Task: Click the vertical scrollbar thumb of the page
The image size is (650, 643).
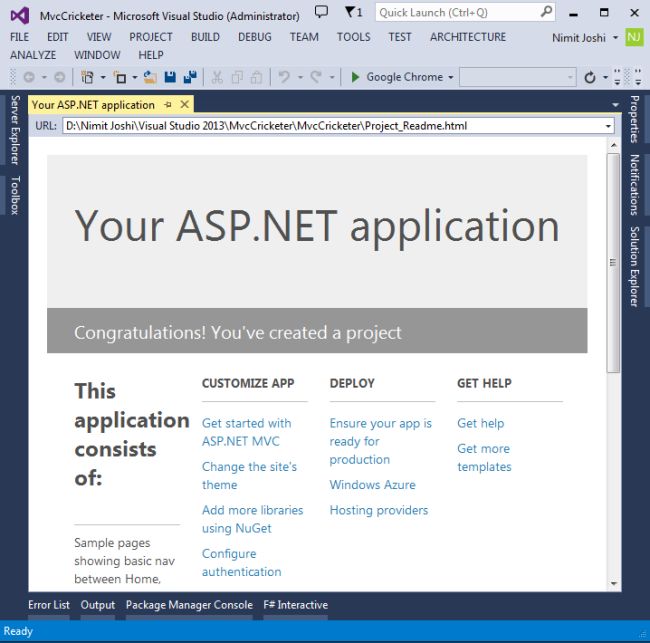Action: pyautogui.click(x=613, y=262)
